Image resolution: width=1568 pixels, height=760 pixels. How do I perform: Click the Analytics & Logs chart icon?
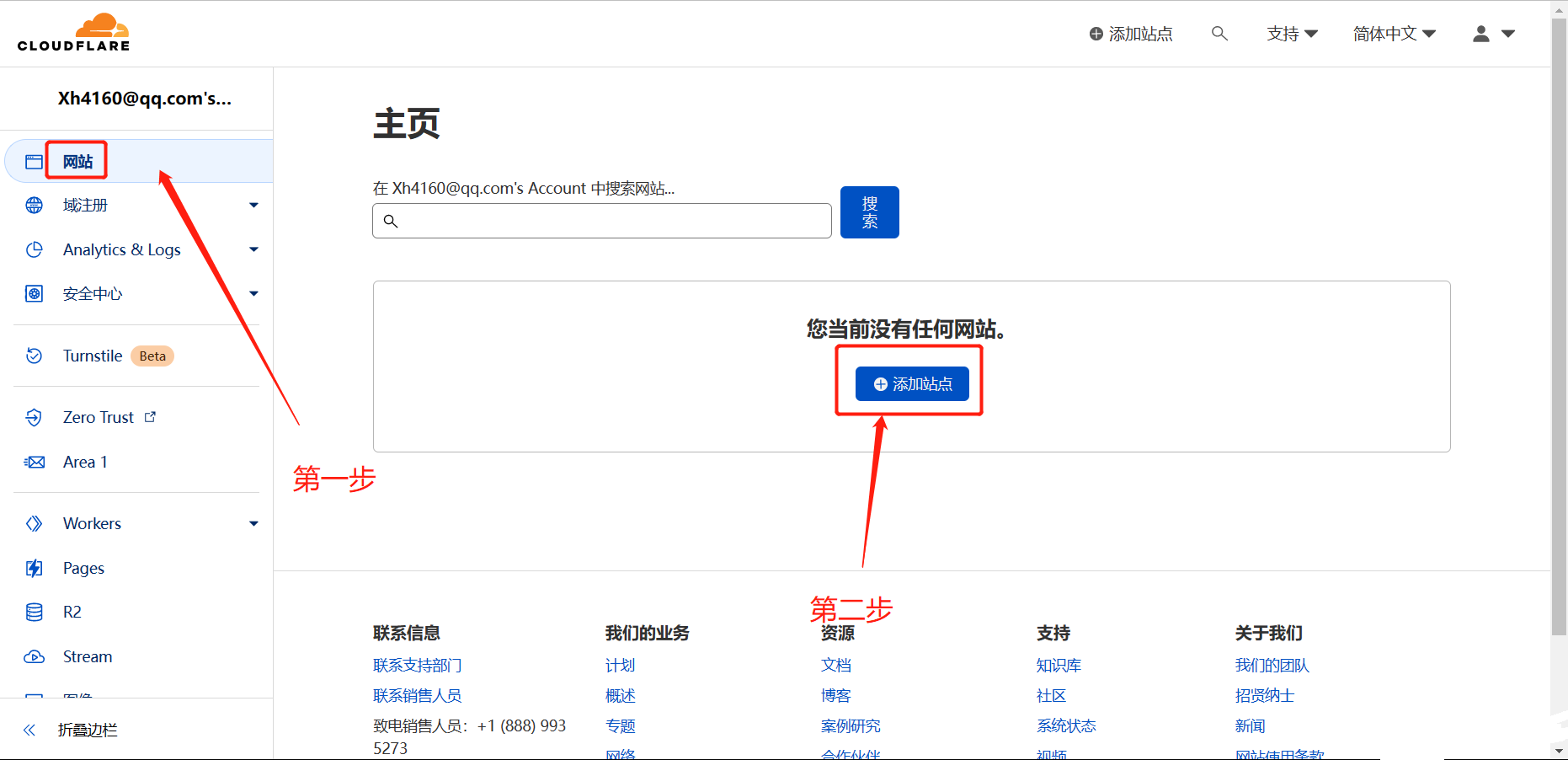34,249
